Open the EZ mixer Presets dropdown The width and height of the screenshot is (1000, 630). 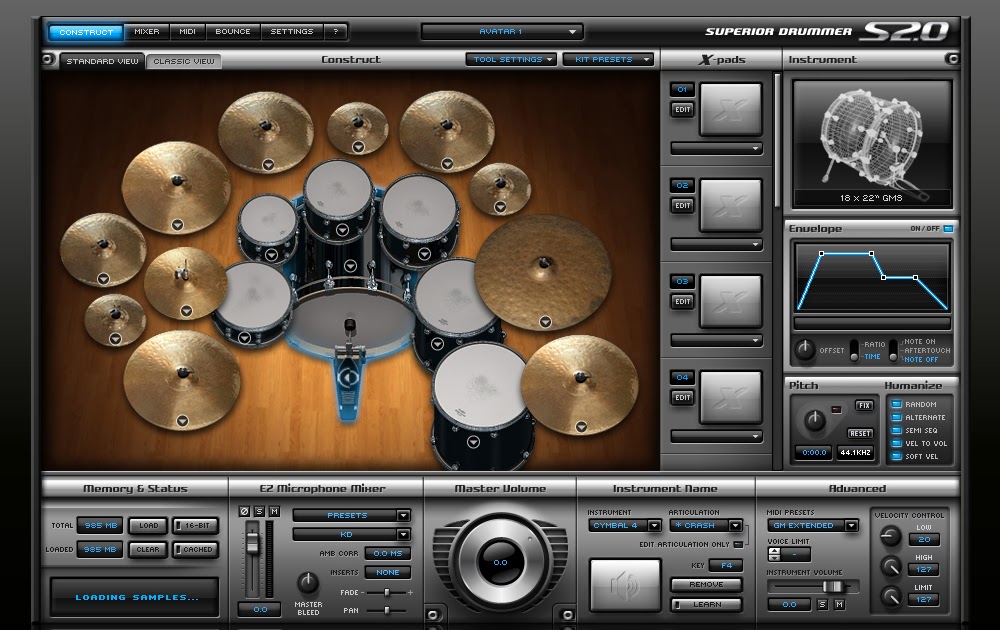pos(351,515)
